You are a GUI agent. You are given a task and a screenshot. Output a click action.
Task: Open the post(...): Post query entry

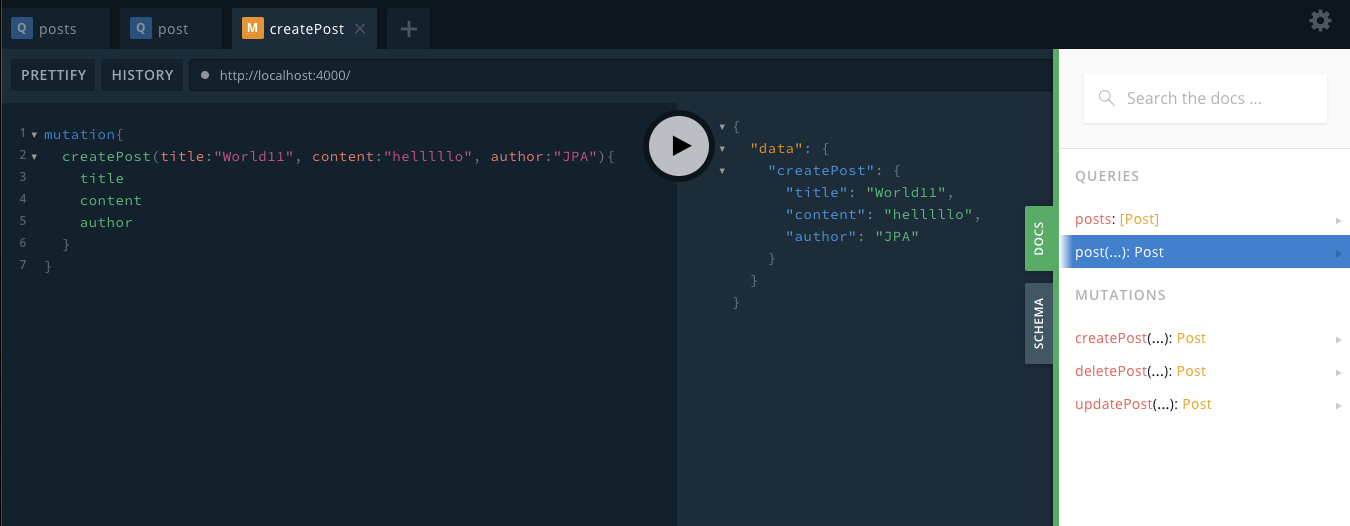pos(1204,252)
